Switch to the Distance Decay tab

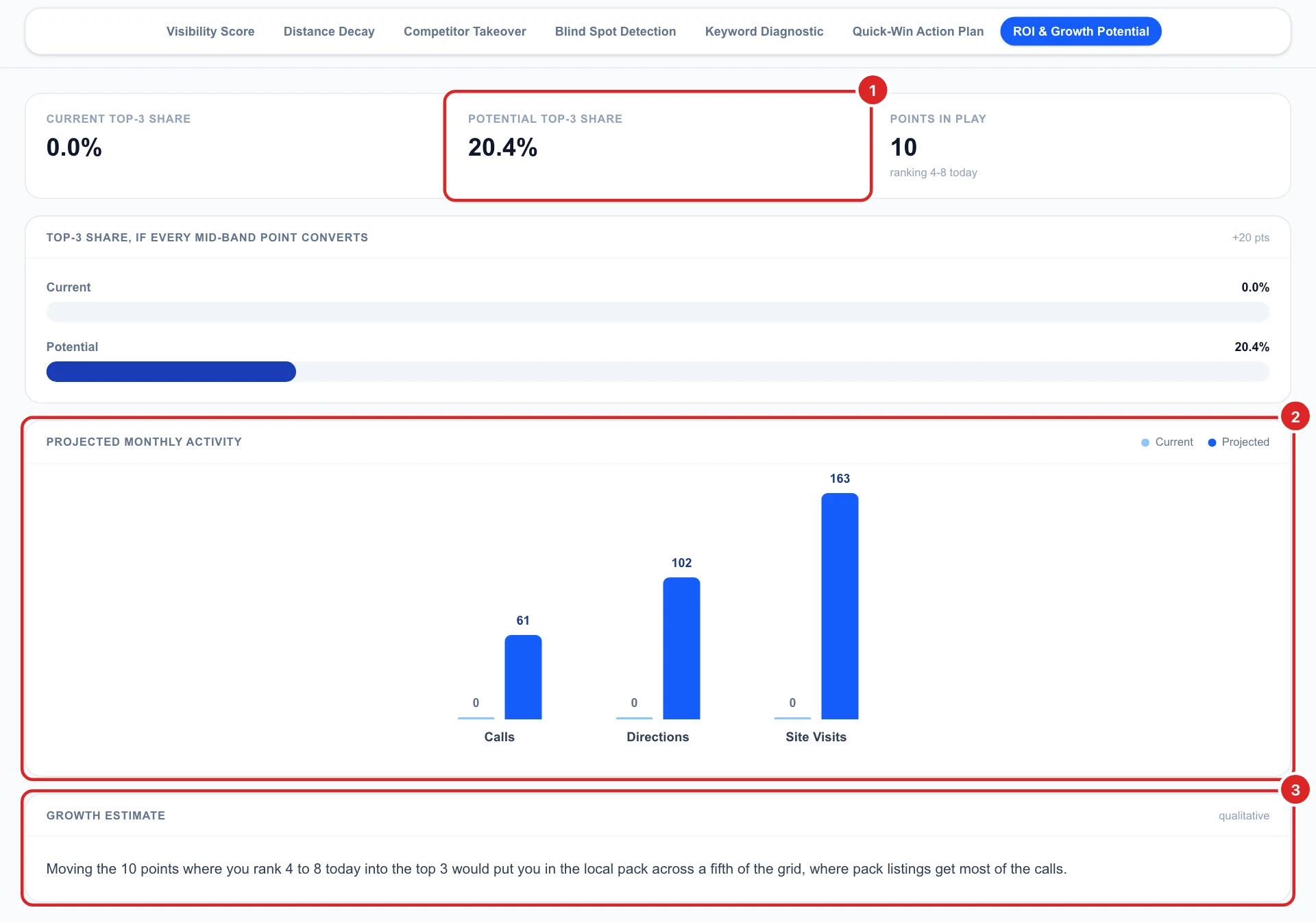pos(329,32)
